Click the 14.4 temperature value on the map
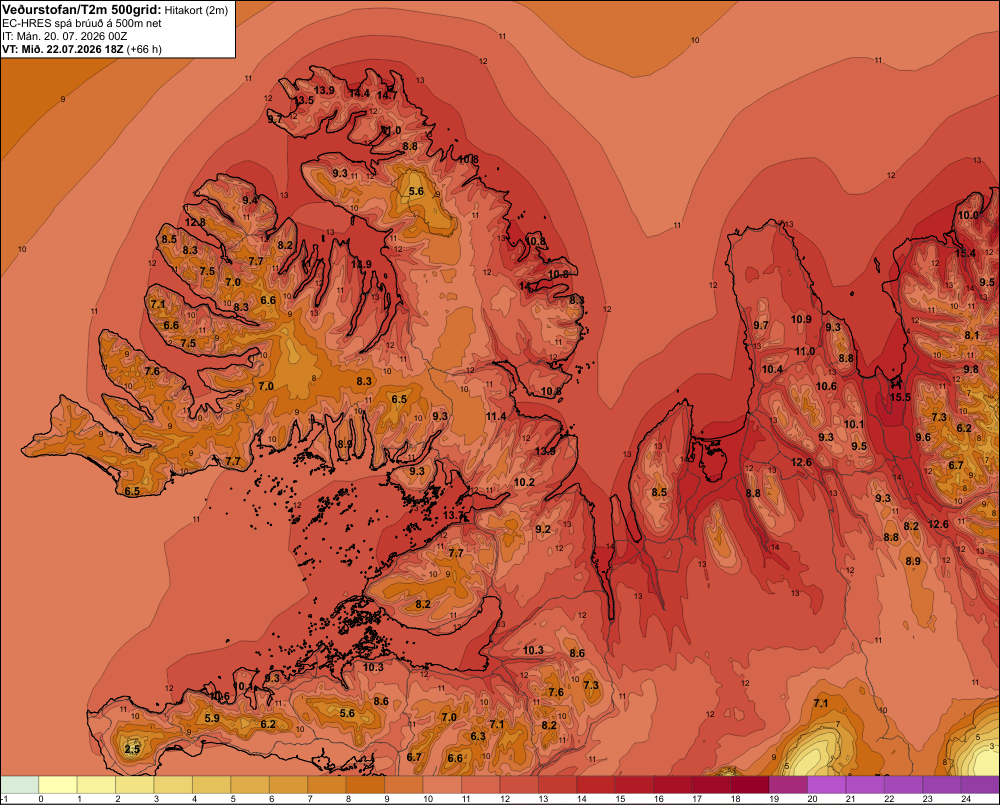Image resolution: width=1000 pixels, height=805 pixels. click(359, 93)
